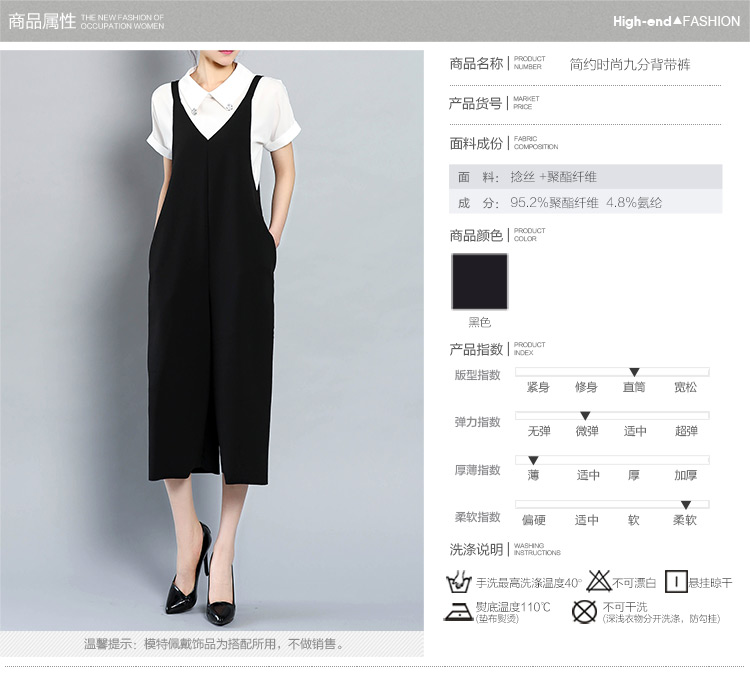Select the black color swatch
750x673 pixels.
[479, 281]
